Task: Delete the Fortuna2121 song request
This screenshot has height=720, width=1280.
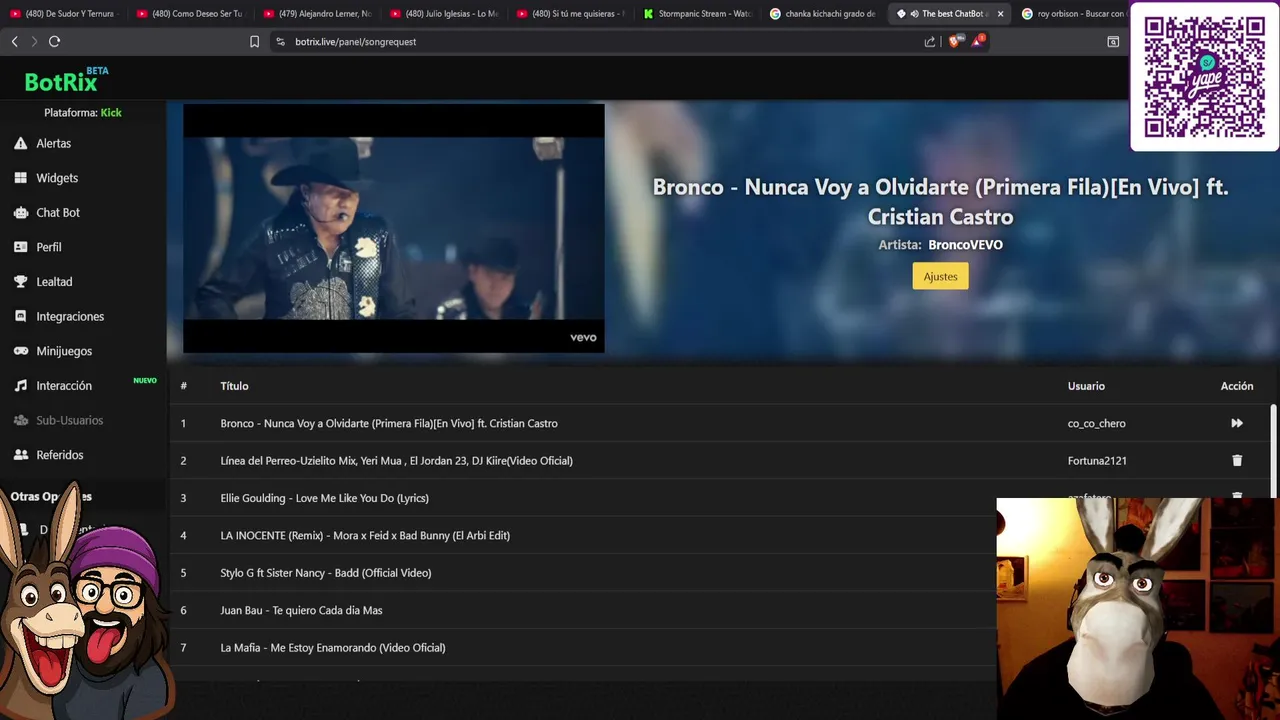Action: [x=1237, y=461]
